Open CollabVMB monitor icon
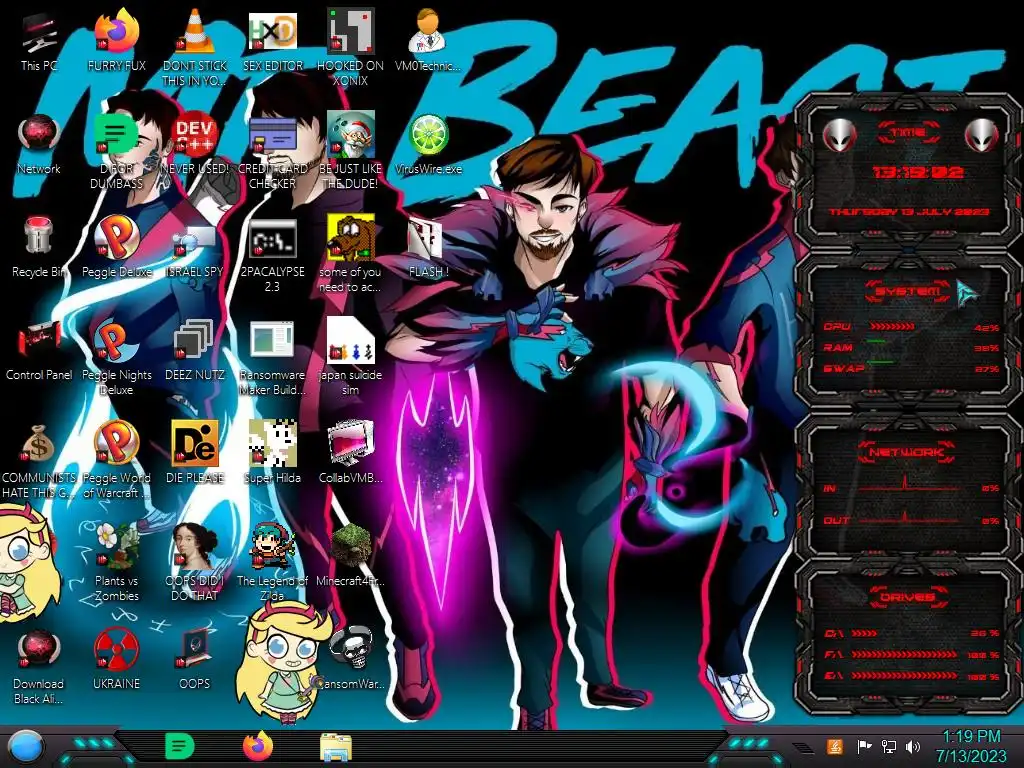1024x768 pixels. [350, 454]
